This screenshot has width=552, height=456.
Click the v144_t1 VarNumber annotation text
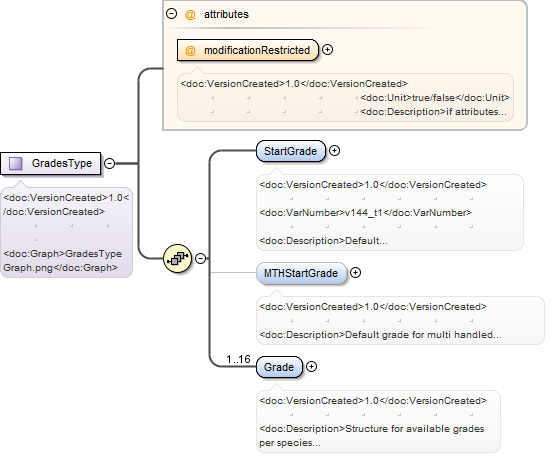tap(365, 213)
